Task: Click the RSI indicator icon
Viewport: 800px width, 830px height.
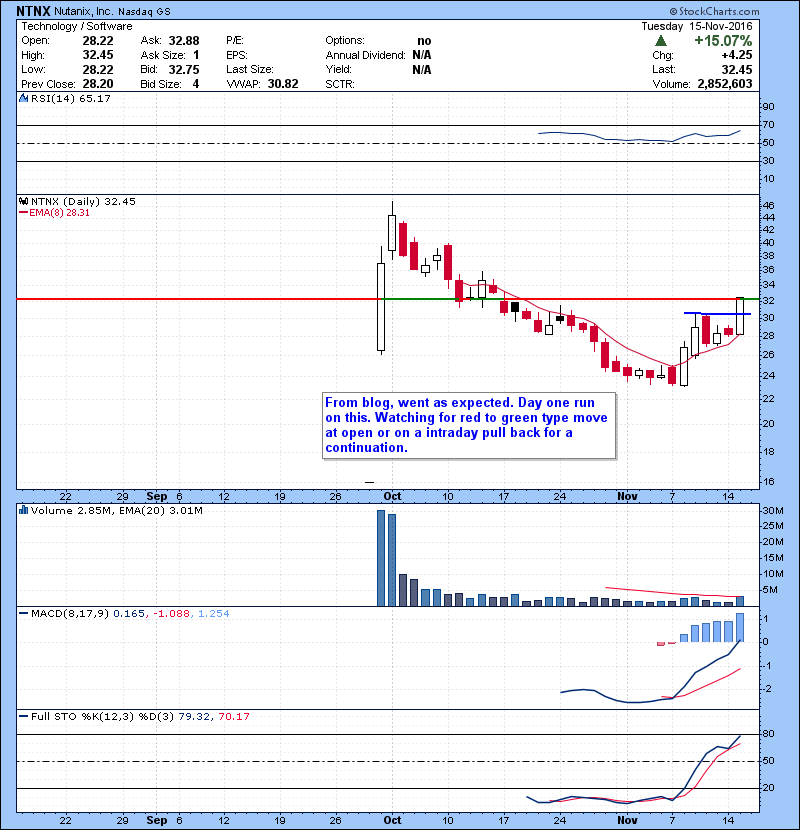Action: (x=23, y=98)
